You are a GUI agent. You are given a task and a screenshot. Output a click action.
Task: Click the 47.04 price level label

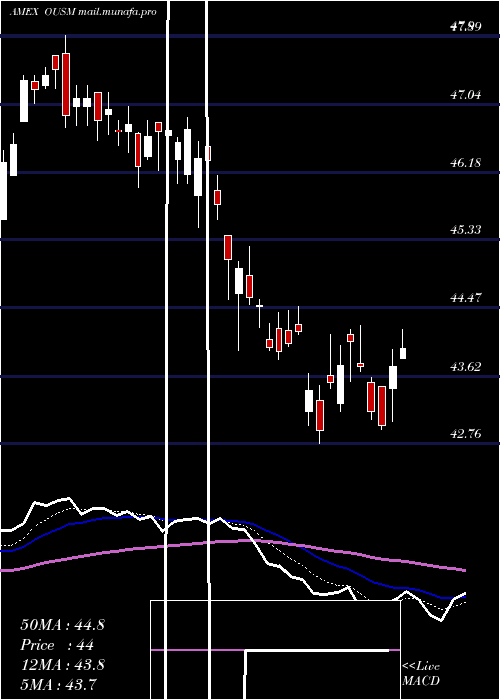click(x=466, y=95)
